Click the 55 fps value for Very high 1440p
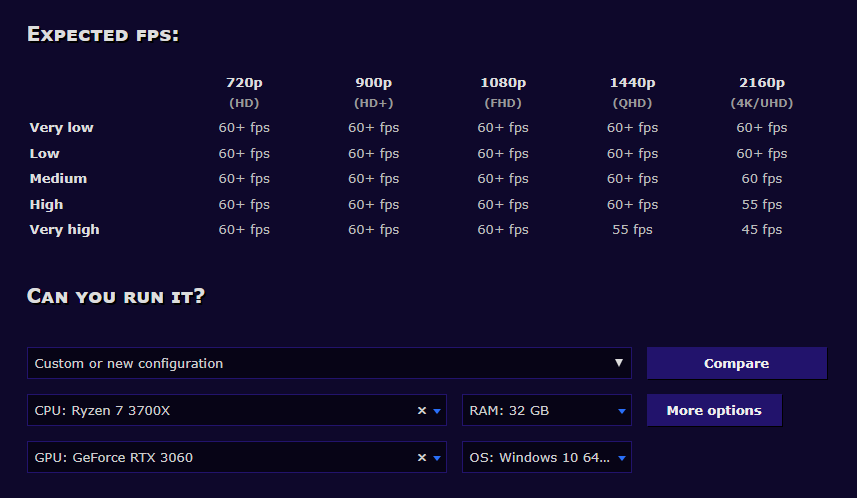Image resolution: width=857 pixels, height=498 pixels. pos(632,230)
